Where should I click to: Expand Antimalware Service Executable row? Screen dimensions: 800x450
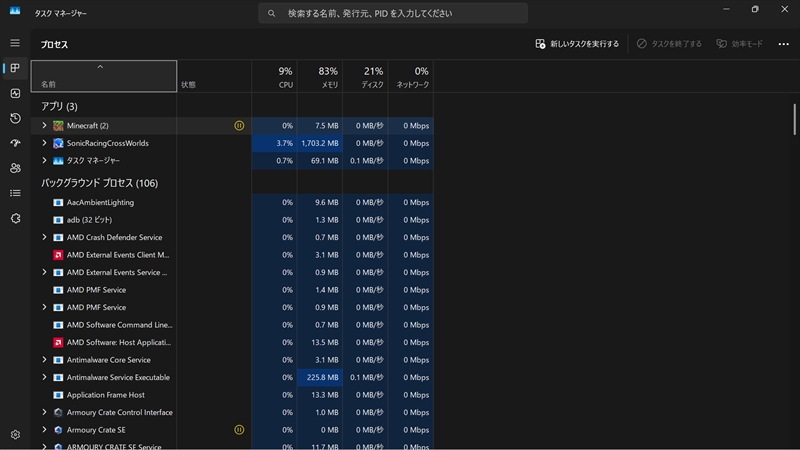tap(44, 377)
